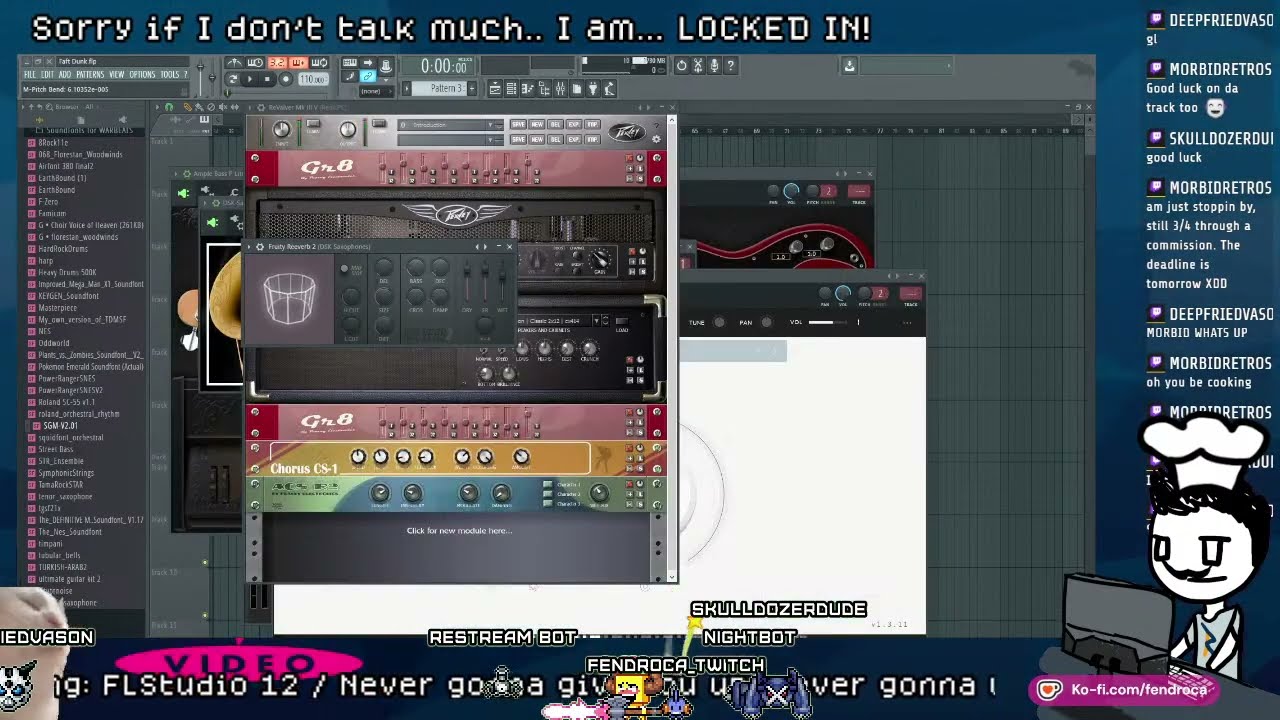The image size is (1280, 720).
Task: Click top-row IMP button in ReValver
Action: click(592, 124)
